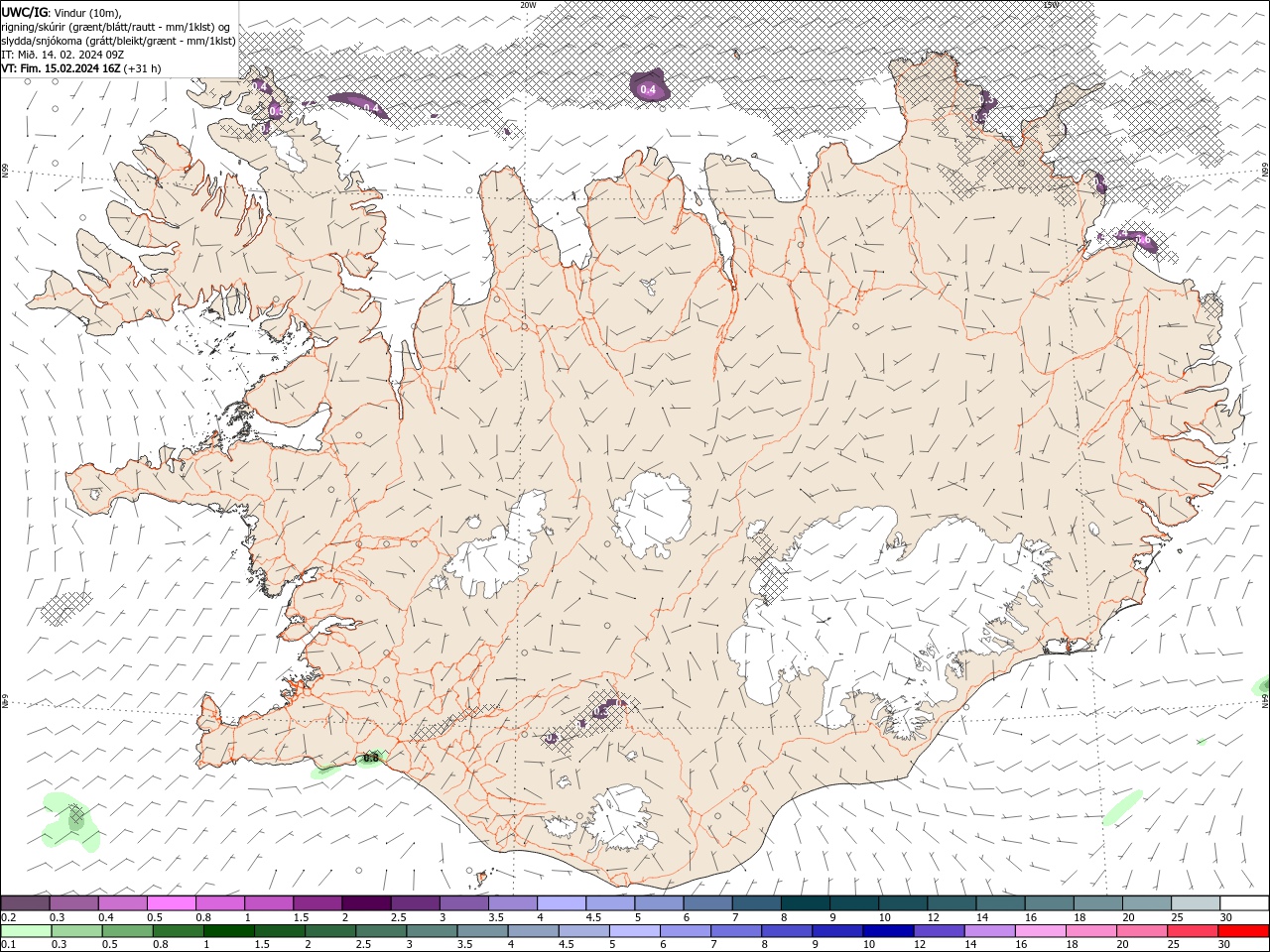This screenshot has height=952, width=1270.
Task: Click the round purple 0.4 patch near 20W line
Action: (649, 86)
